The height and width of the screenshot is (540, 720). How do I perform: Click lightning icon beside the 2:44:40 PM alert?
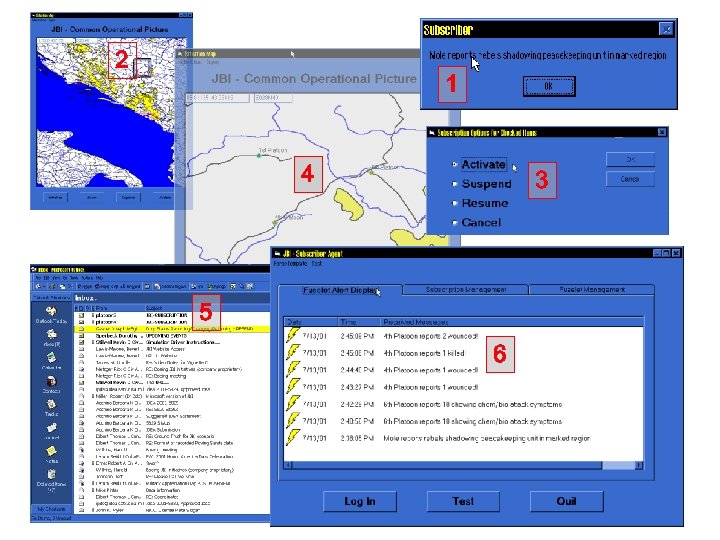(x=292, y=370)
